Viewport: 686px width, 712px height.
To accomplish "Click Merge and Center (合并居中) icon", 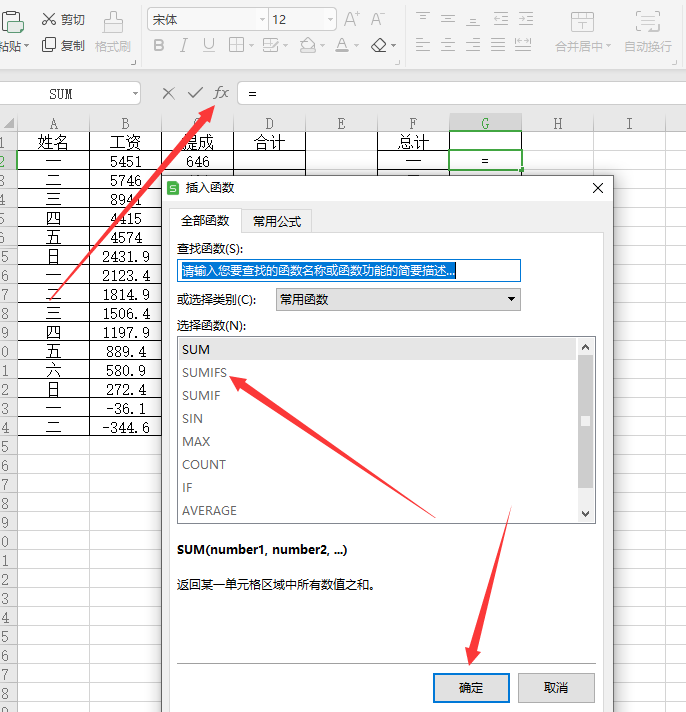I will click(x=582, y=22).
